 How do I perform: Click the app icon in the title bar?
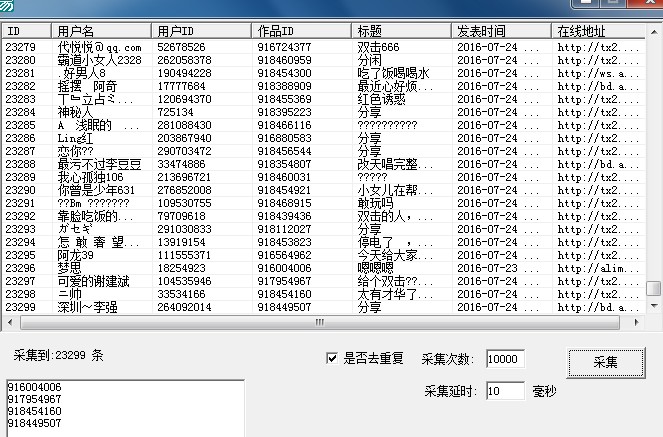point(9,6)
